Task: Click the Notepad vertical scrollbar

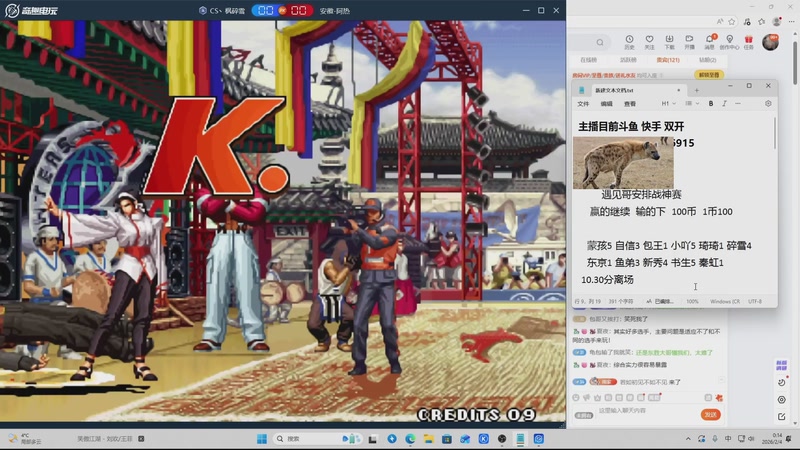Action: pyautogui.click(x=774, y=134)
